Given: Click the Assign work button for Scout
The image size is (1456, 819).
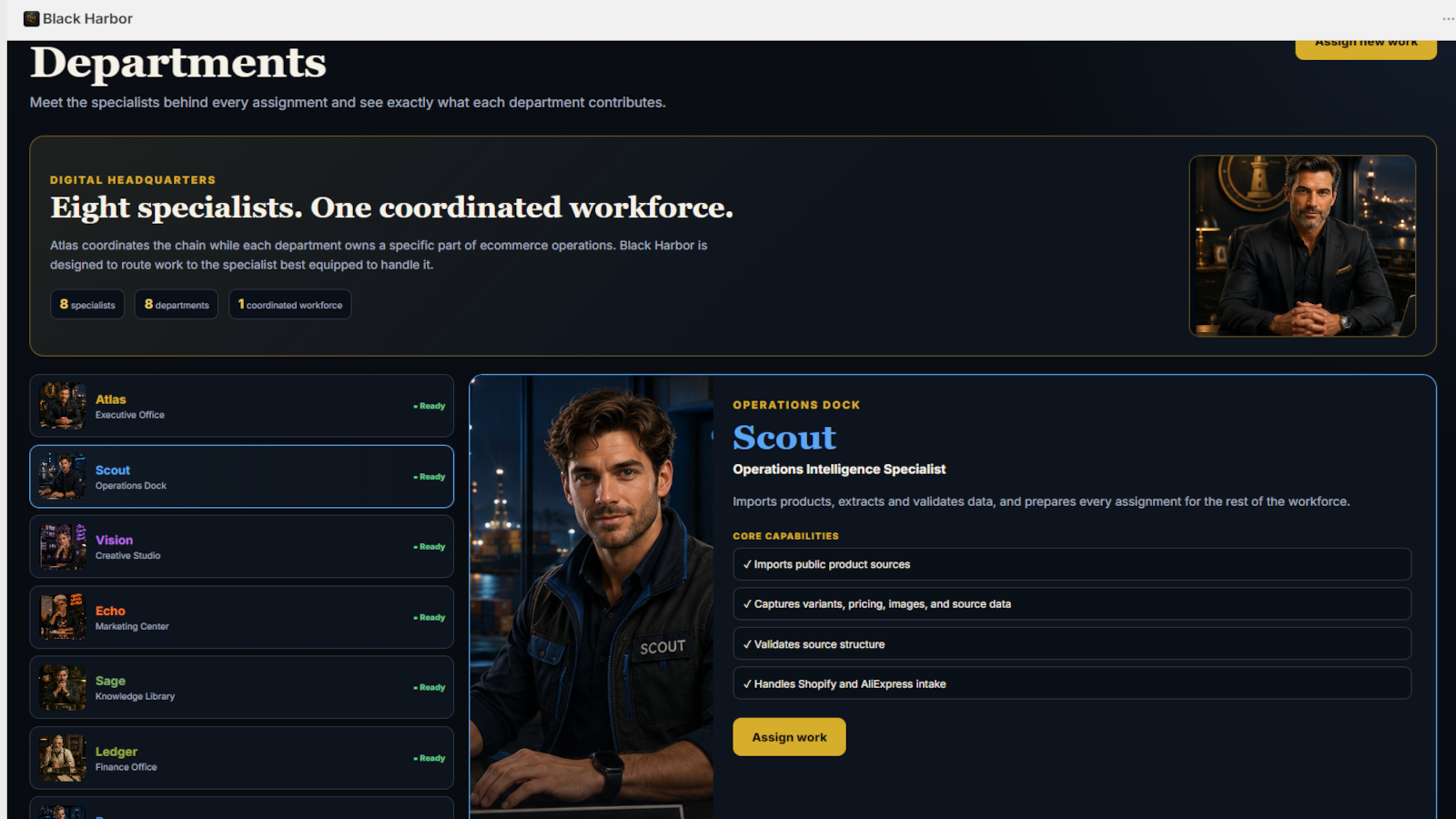Looking at the screenshot, I should point(789,737).
